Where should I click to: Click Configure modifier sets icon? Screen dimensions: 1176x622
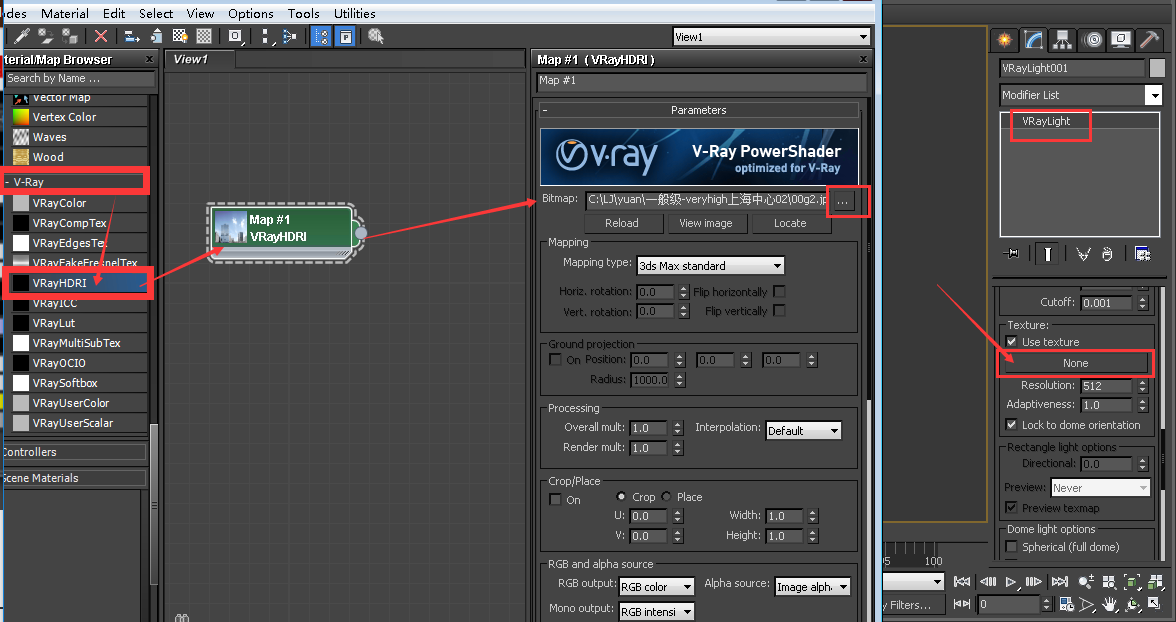[x=1142, y=254]
